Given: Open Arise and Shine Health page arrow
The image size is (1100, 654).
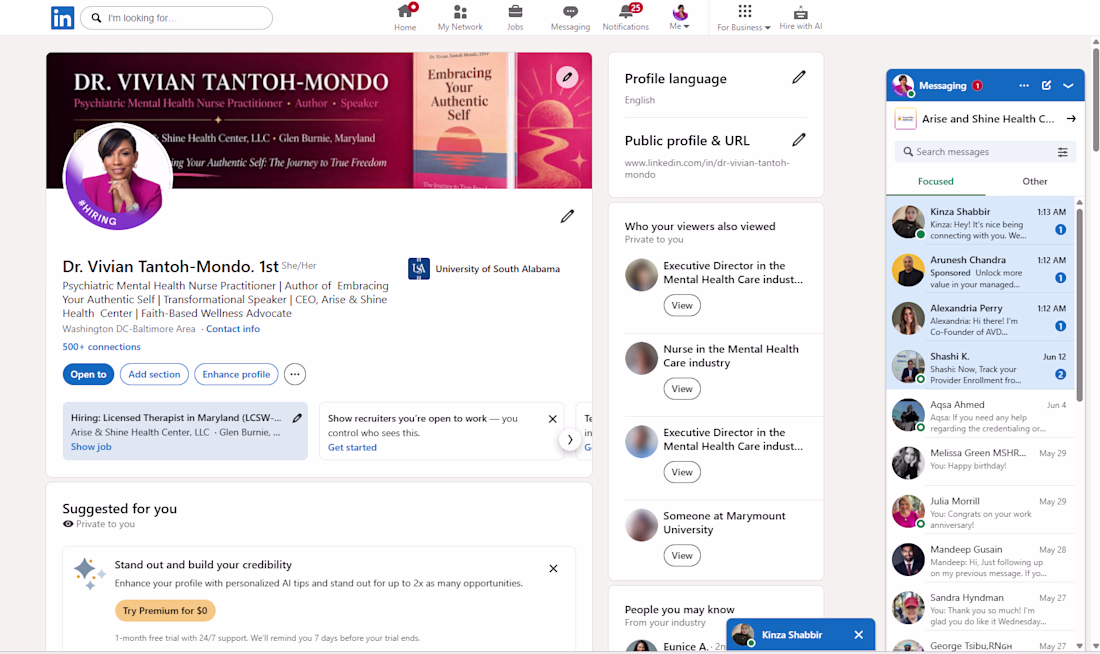Looking at the screenshot, I should 1071,119.
